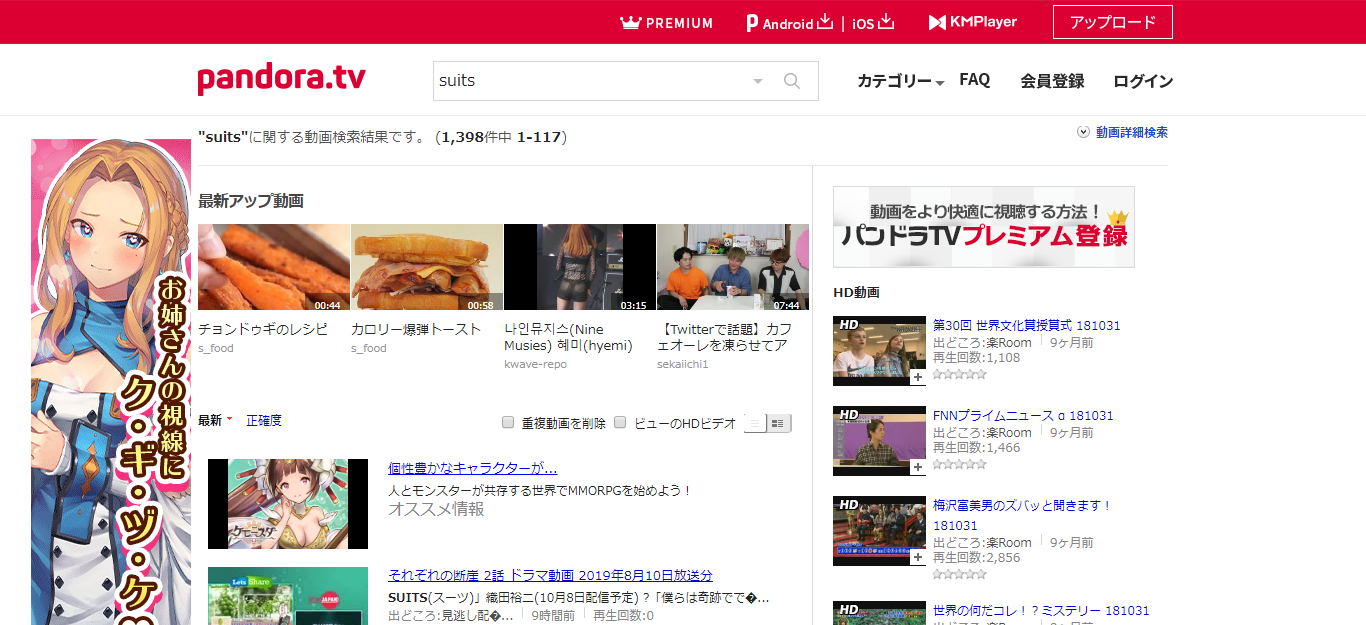Switch to the simple list view icon

[755, 423]
